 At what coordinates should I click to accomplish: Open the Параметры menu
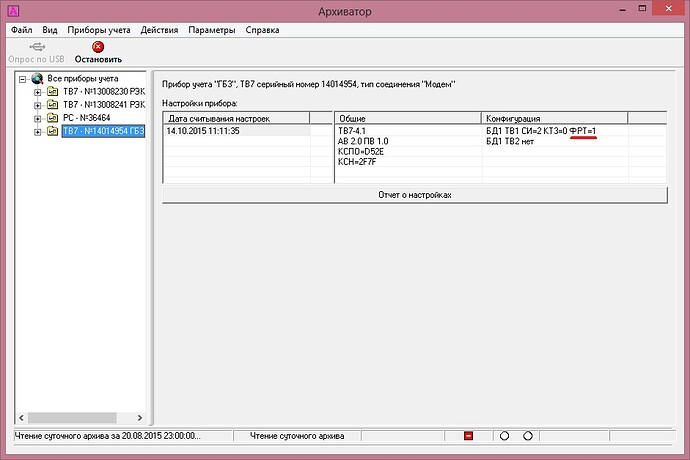click(212, 30)
